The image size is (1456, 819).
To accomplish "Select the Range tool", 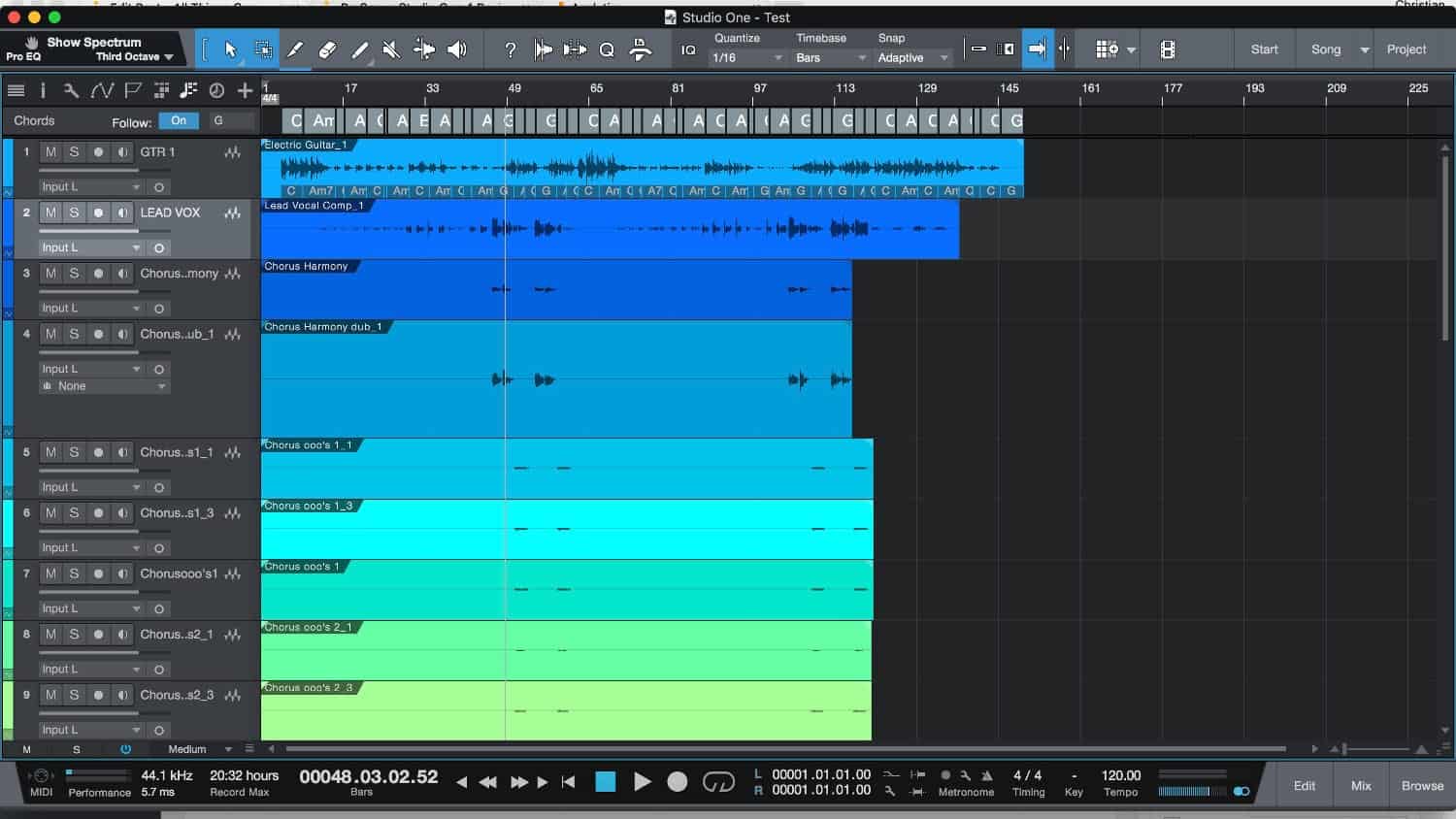I will click(262, 49).
